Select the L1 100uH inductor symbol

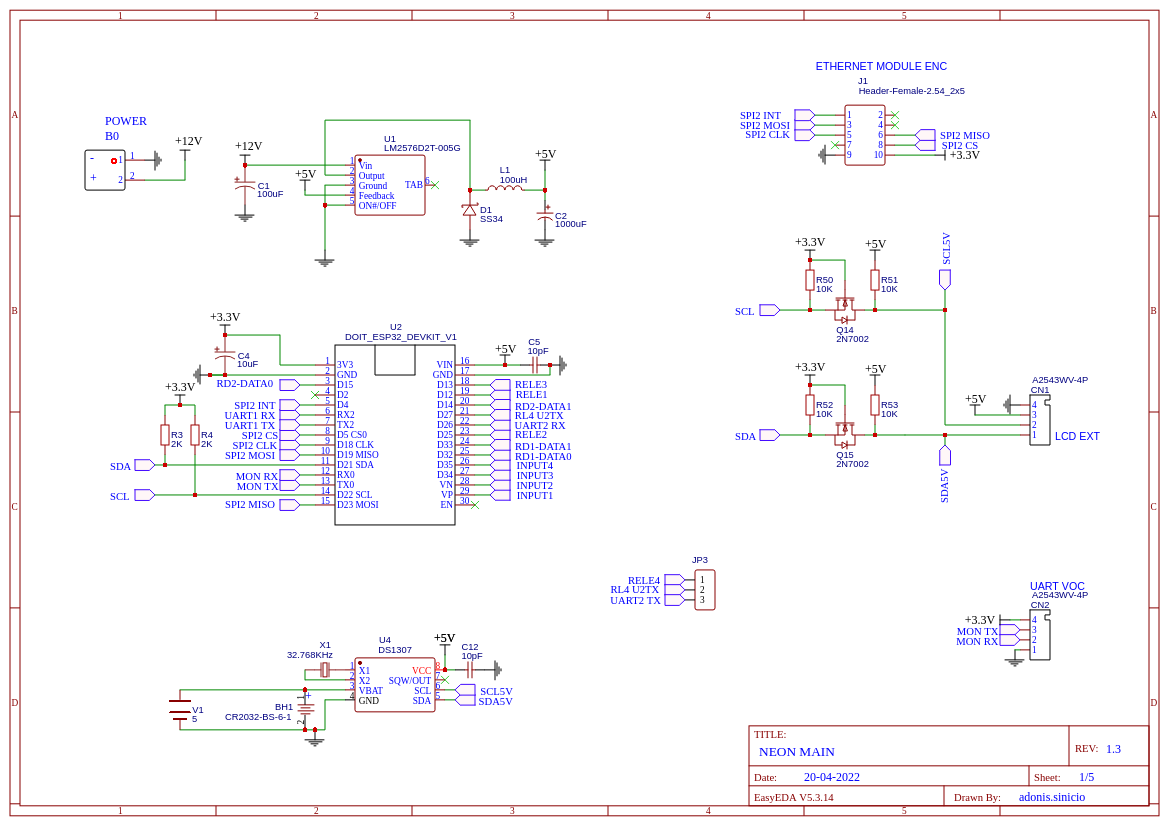pos(505,189)
